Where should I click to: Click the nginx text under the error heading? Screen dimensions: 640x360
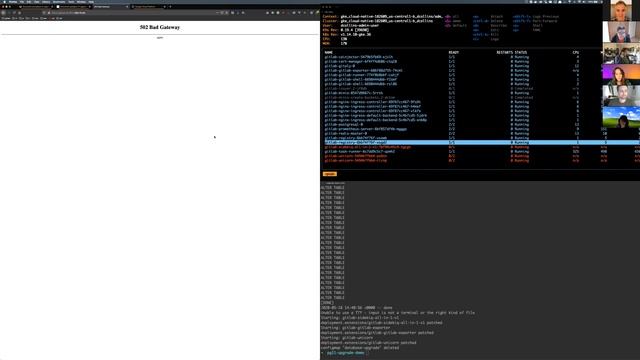tap(160, 38)
